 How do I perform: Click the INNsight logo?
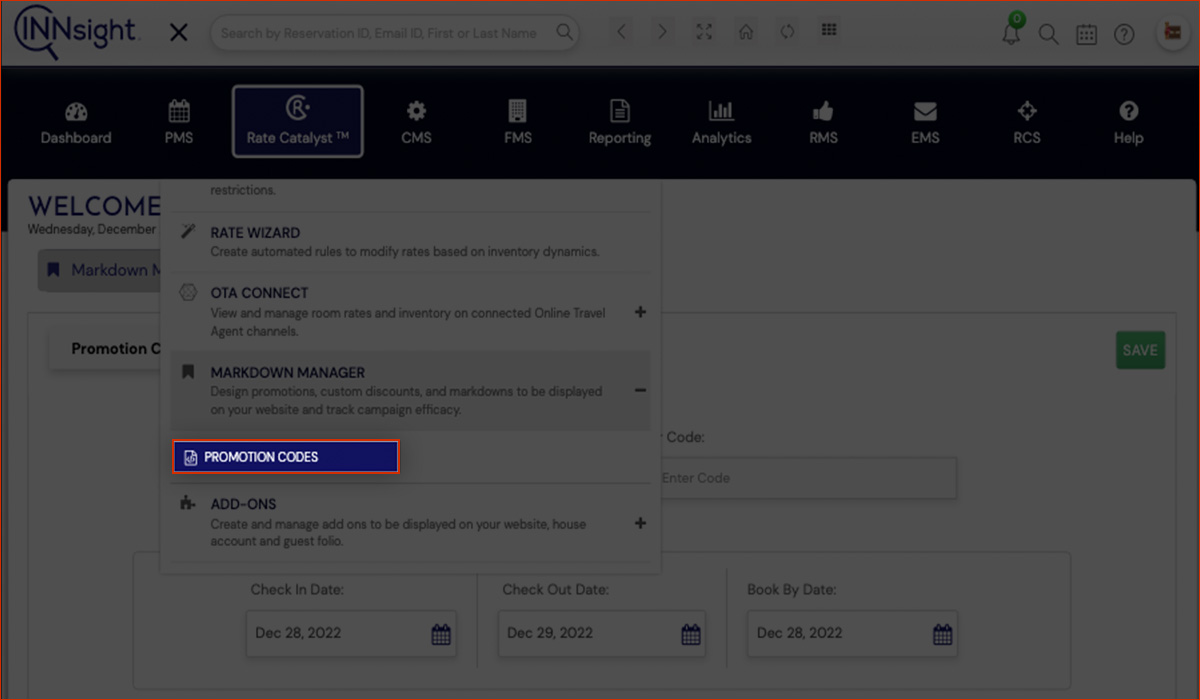(x=76, y=31)
